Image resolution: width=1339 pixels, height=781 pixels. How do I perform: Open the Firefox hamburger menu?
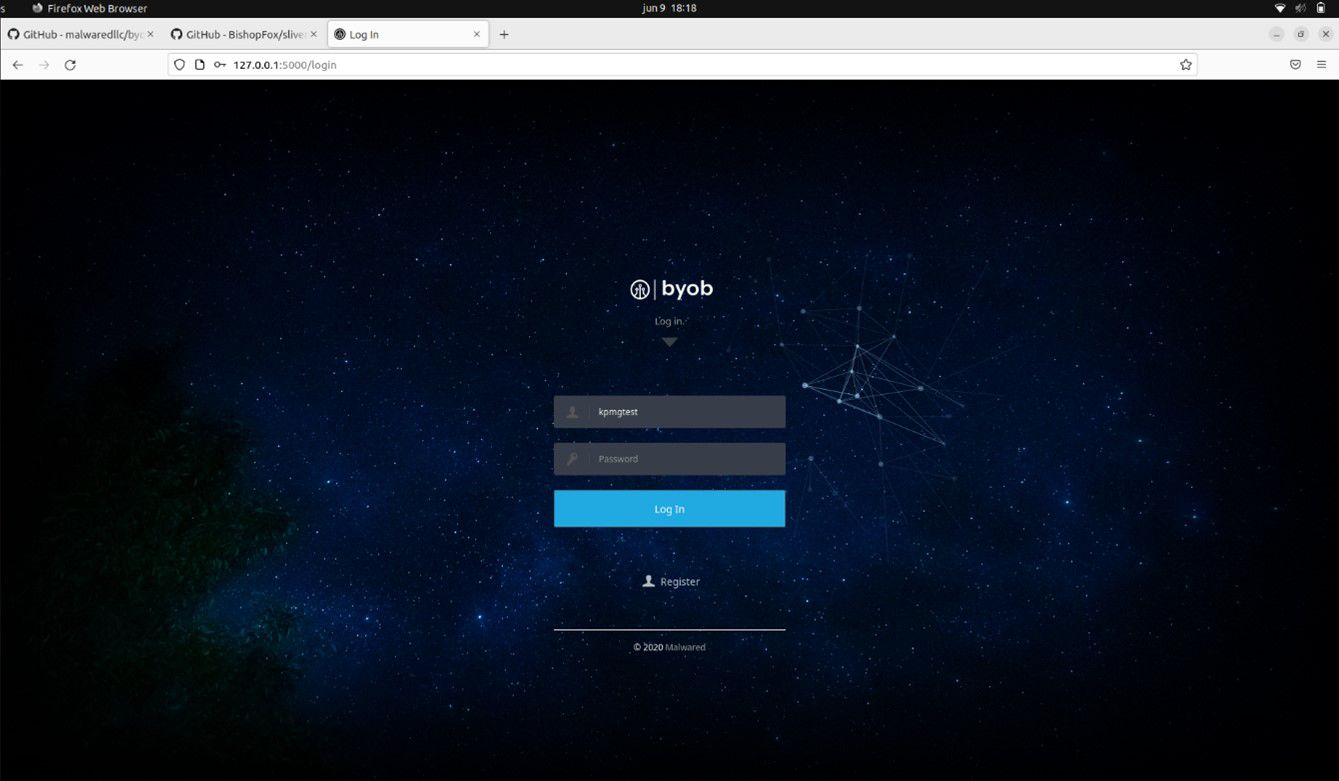point(1321,65)
